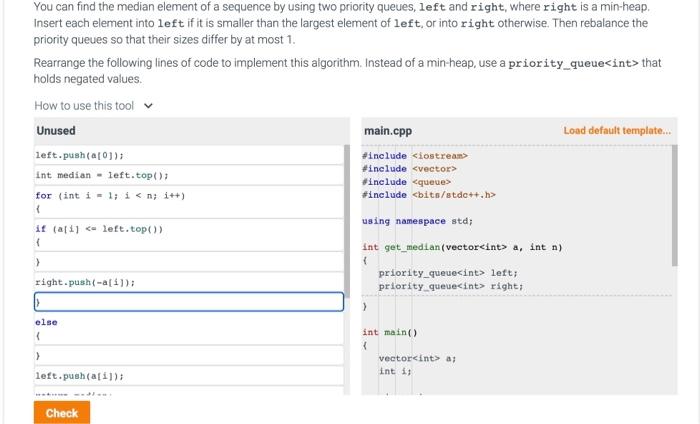The height and width of the screenshot is (424, 700).
Task: Click the "priority_queue<int> right;" line
Action: (450, 286)
